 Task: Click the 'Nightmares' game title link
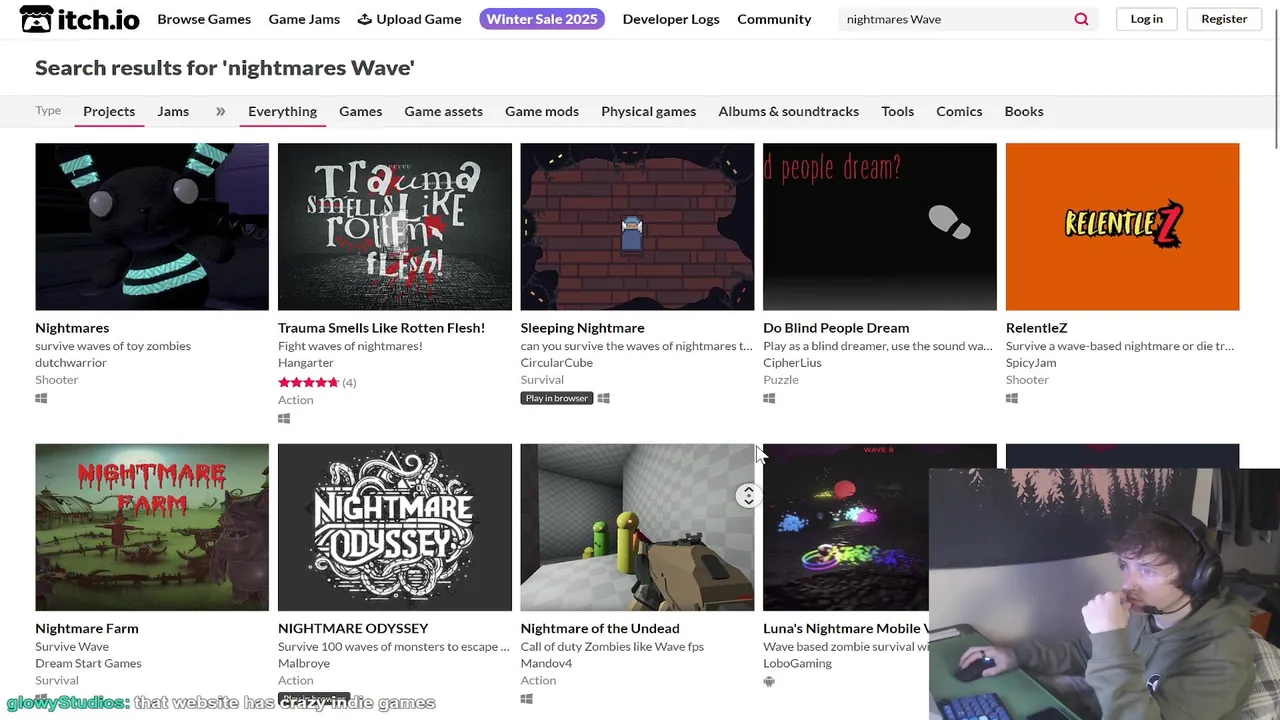(x=72, y=328)
